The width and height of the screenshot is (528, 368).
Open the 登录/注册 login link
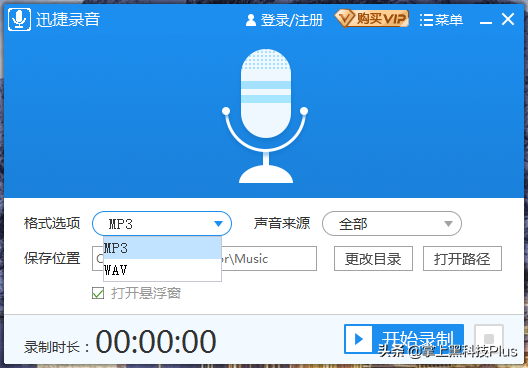pos(285,20)
